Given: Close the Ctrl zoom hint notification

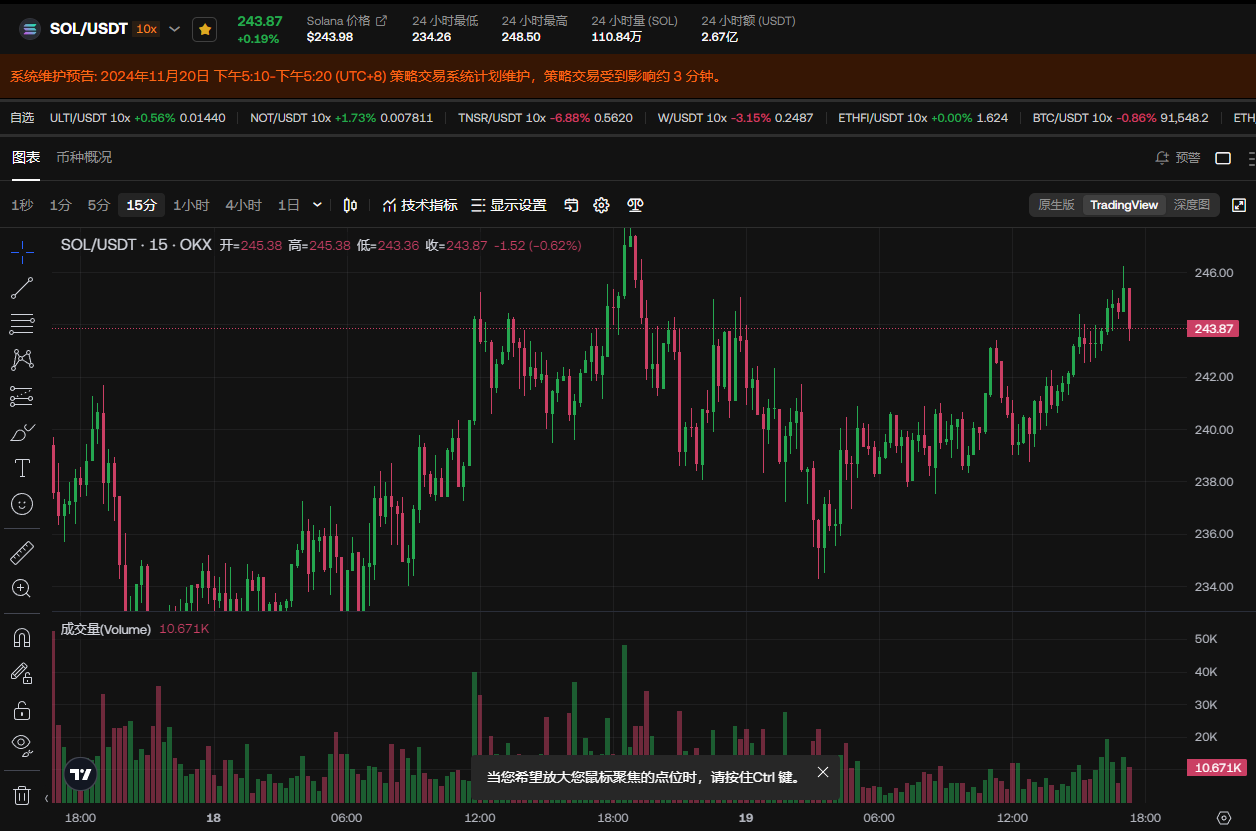Looking at the screenshot, I should point(822,772).
